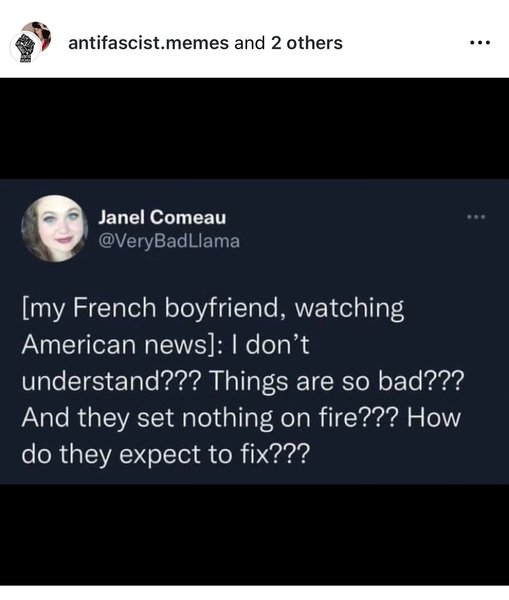Click the "set nothing on fire???" phrase
The height and width of the screenshot is (600, 509).
[268, 418]
